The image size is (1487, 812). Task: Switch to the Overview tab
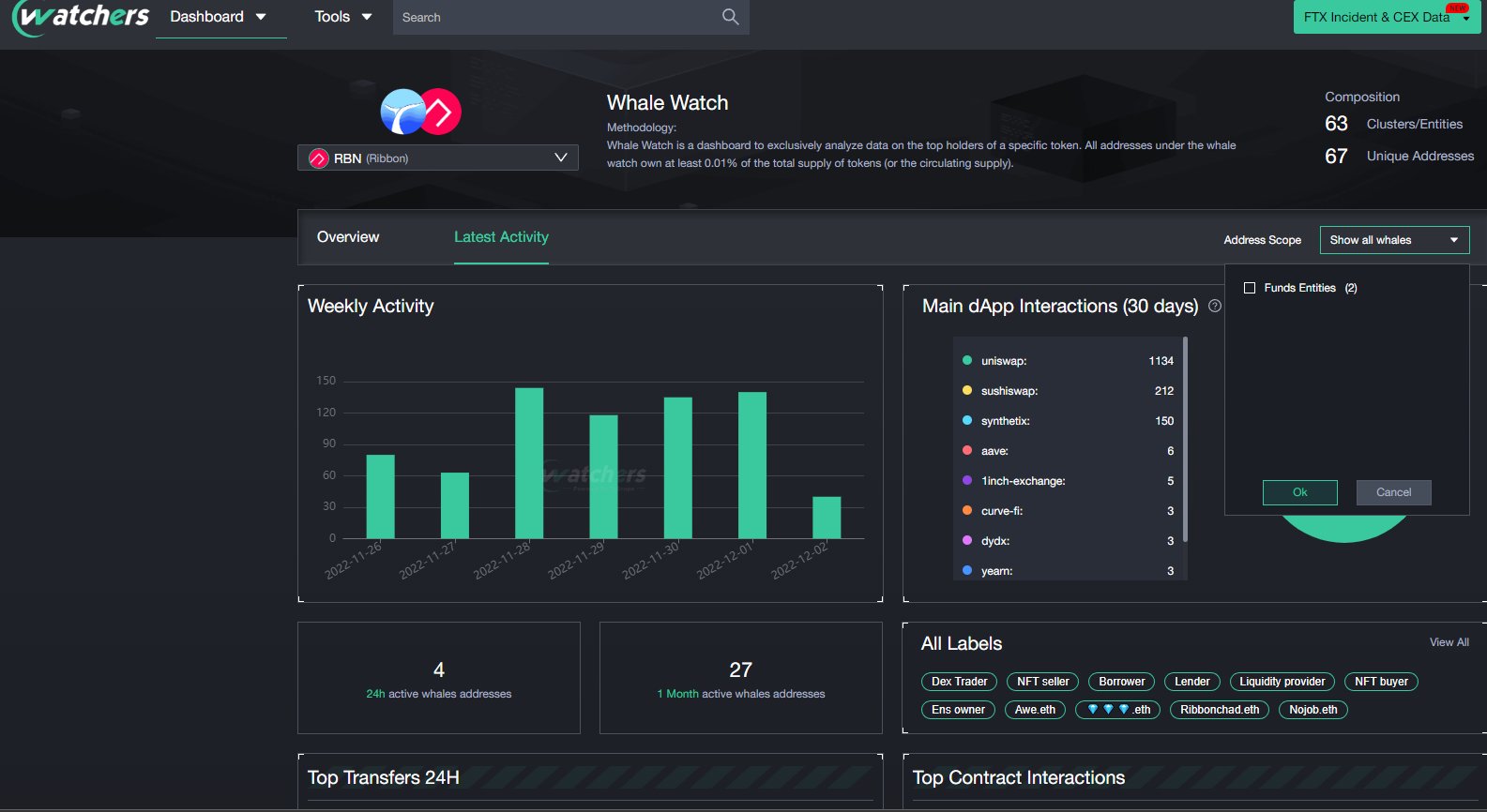click(x=348, y=237)
